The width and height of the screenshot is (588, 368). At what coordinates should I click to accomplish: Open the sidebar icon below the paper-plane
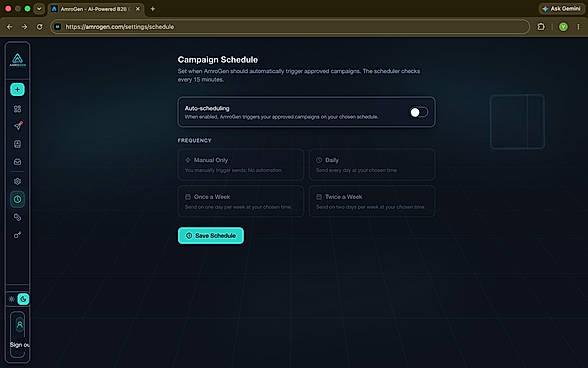(17, 144)
